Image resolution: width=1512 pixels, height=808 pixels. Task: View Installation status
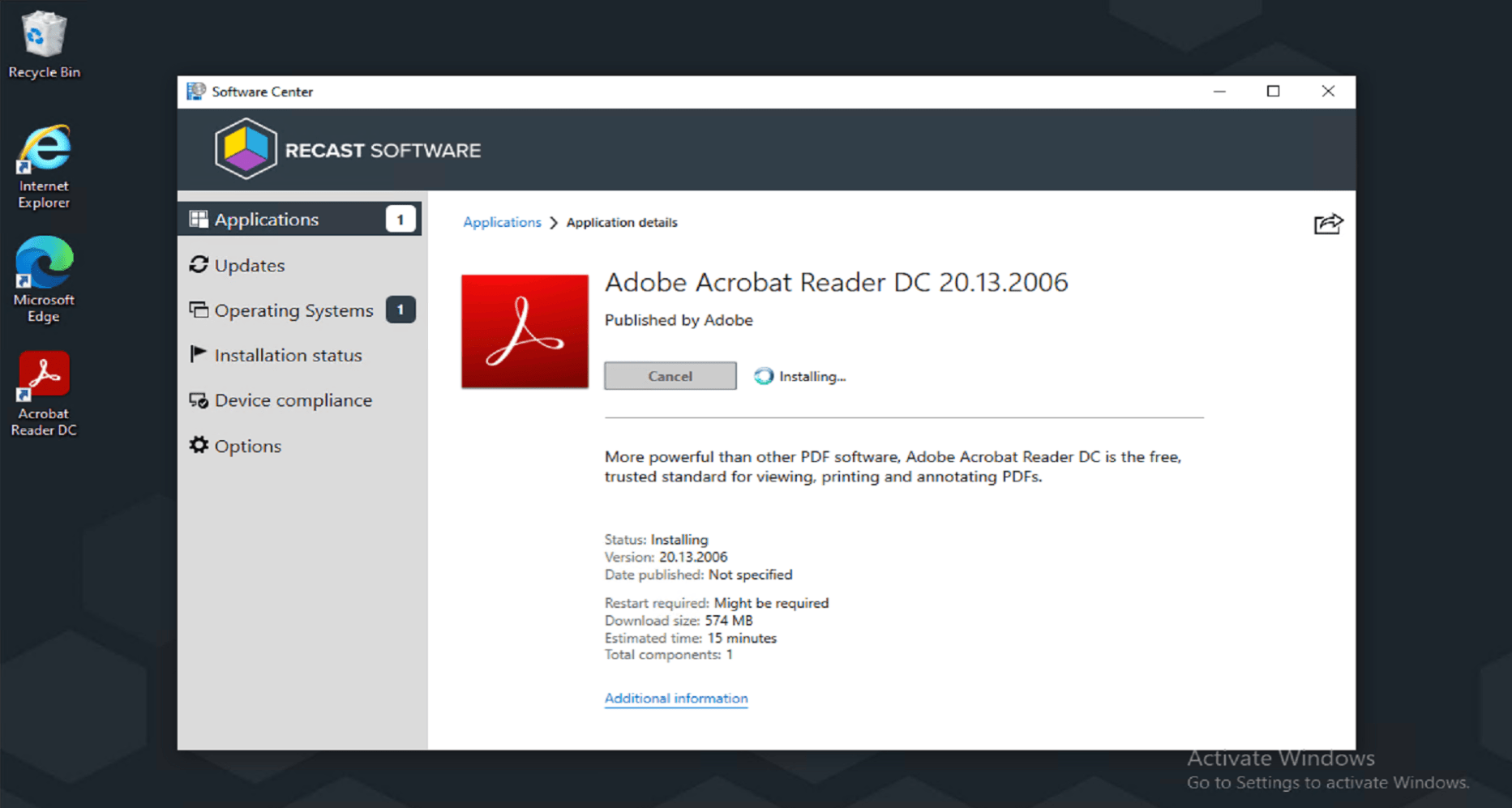coord(288,355)
